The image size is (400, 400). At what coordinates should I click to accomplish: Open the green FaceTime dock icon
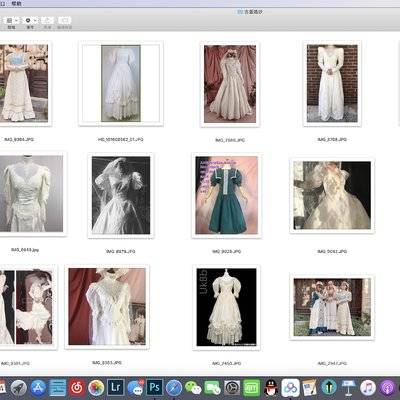(x=213, y=388)
